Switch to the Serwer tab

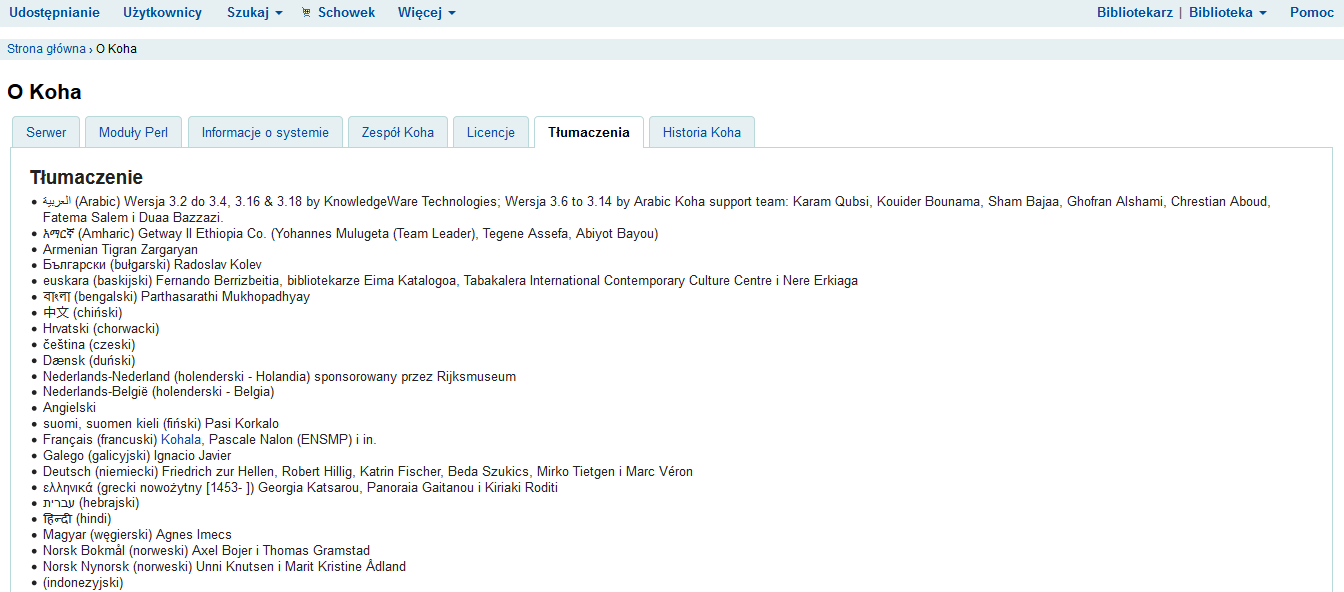coord(46,132)
